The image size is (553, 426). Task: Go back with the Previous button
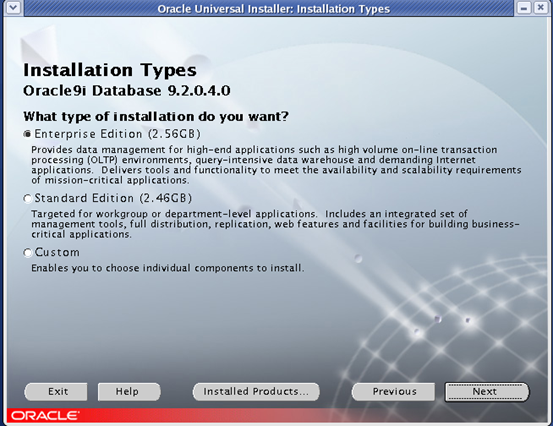pos(394,392)
